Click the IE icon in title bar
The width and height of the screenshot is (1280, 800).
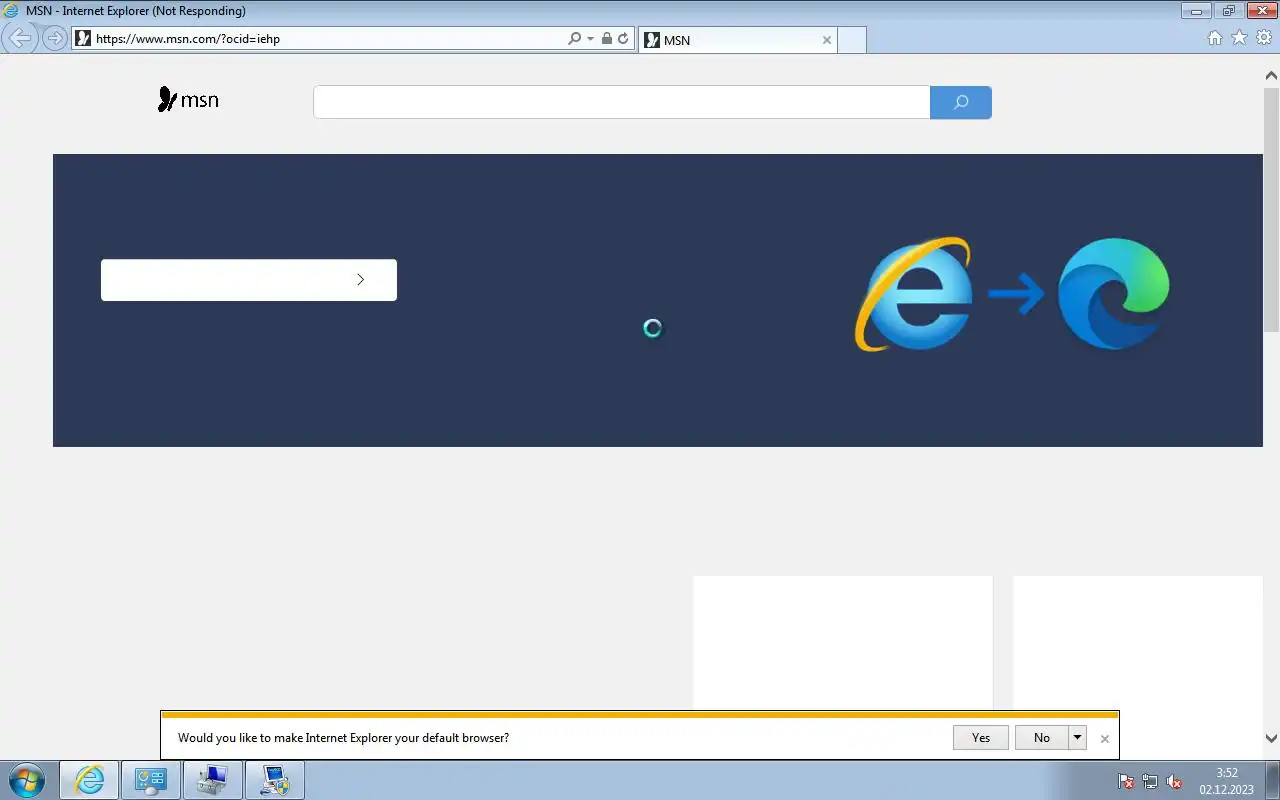pos(11,11)
